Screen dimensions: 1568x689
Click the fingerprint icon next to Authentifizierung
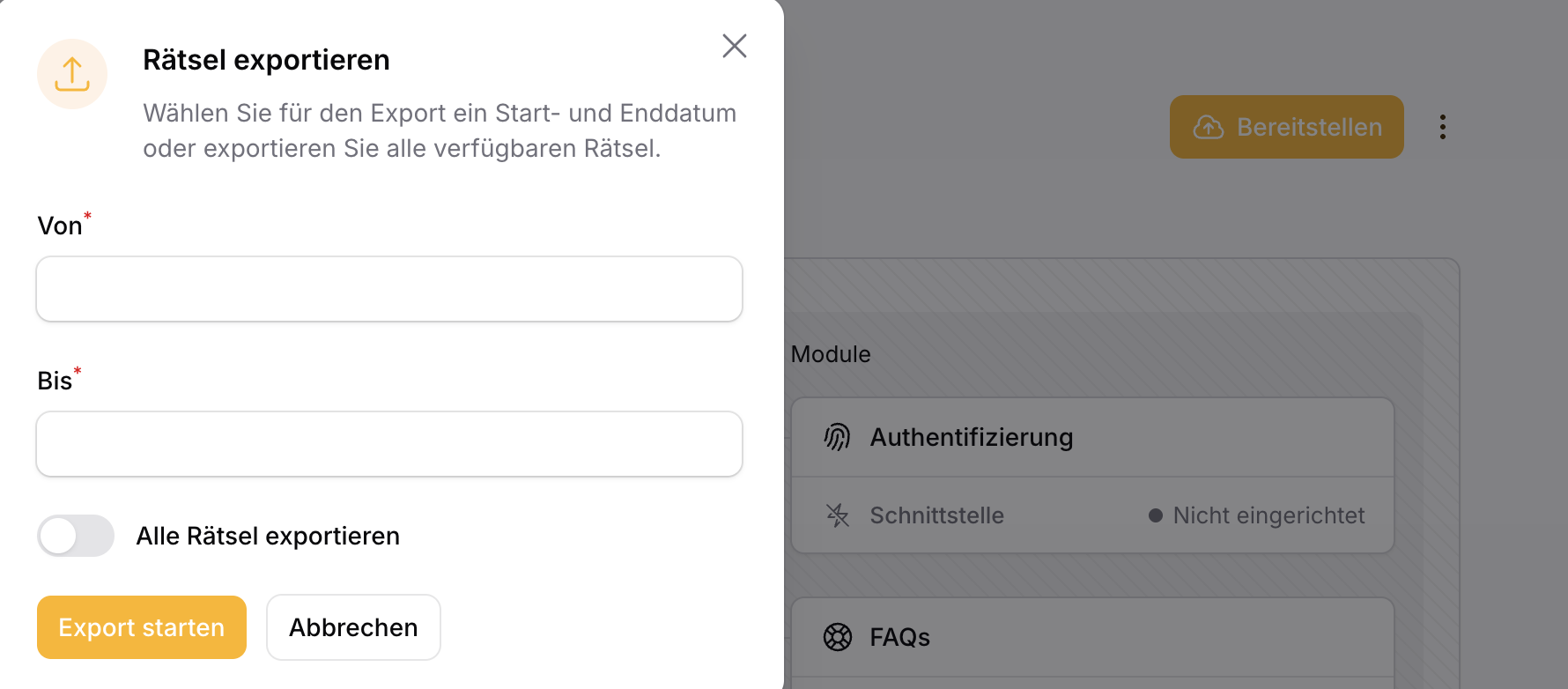(836, 436)
